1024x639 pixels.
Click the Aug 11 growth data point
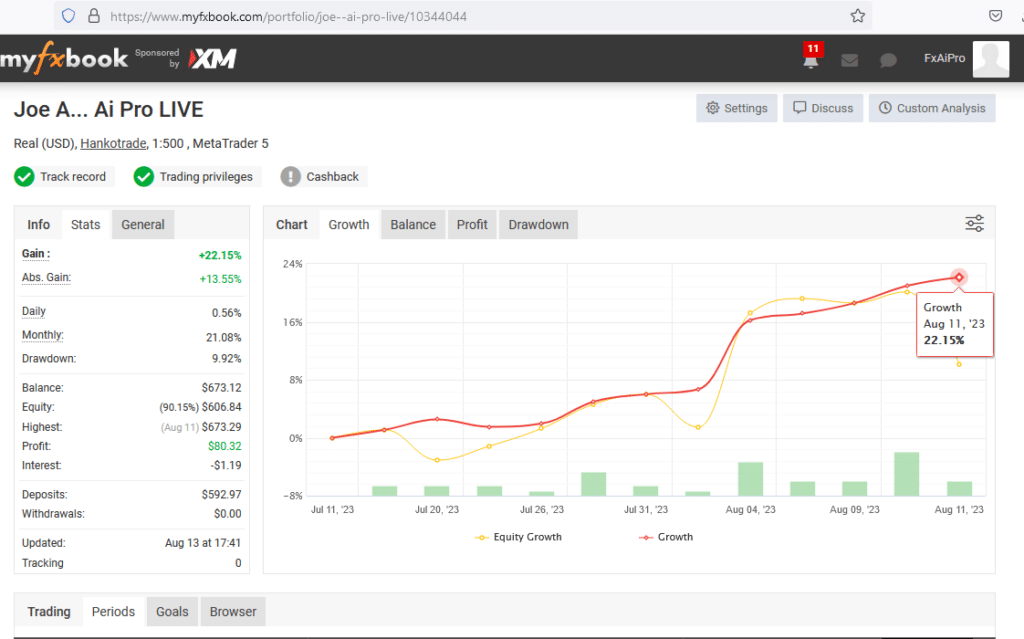pyautogui.click(x=959, y=277)
